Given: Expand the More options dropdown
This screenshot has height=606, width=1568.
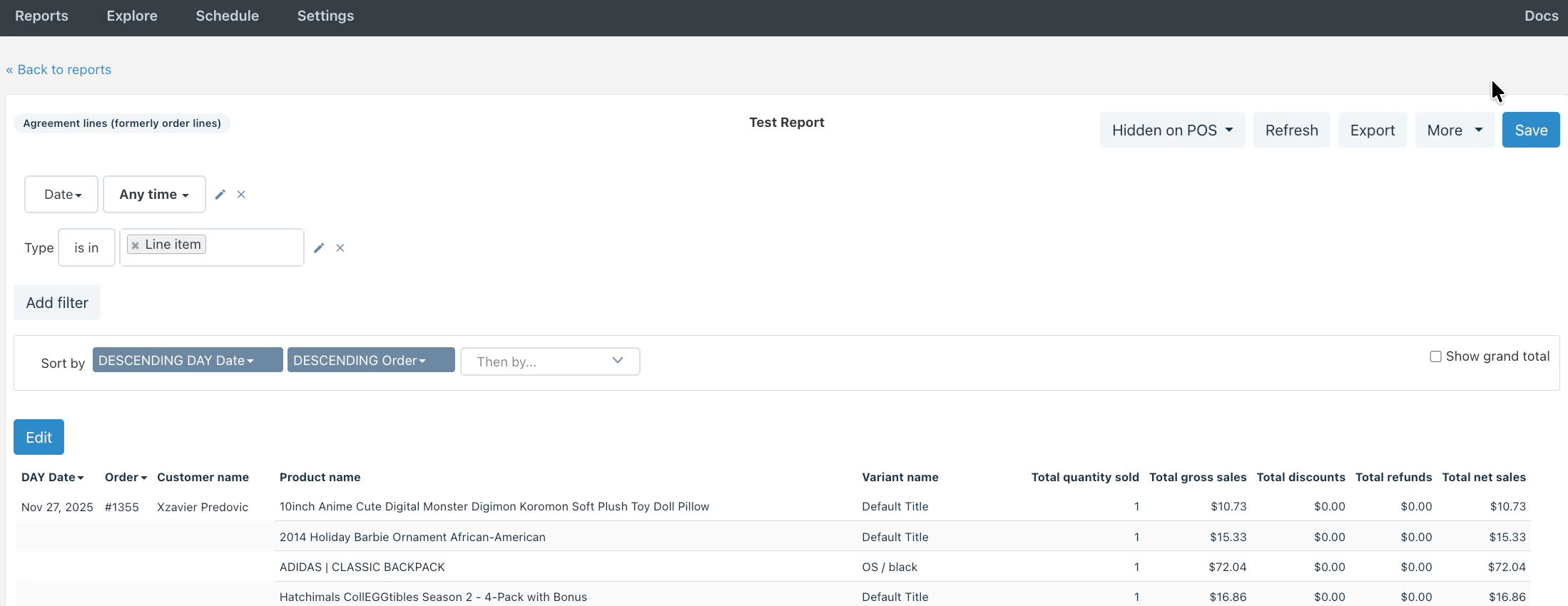Looking at the screenshot, I should pos(1455,130).
